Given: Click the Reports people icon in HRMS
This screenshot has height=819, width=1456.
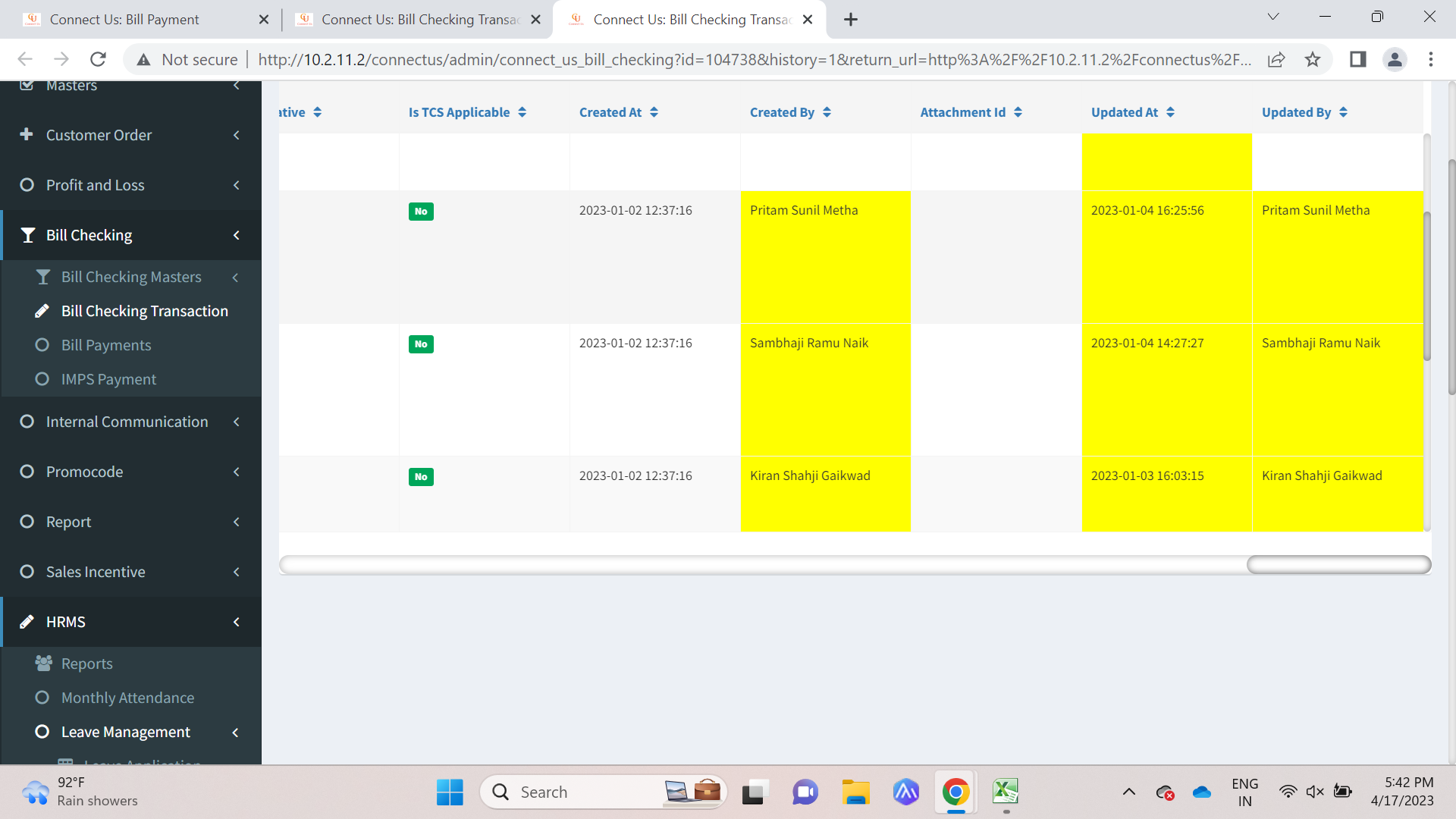Looking at the screenshot, I should 43,664.
